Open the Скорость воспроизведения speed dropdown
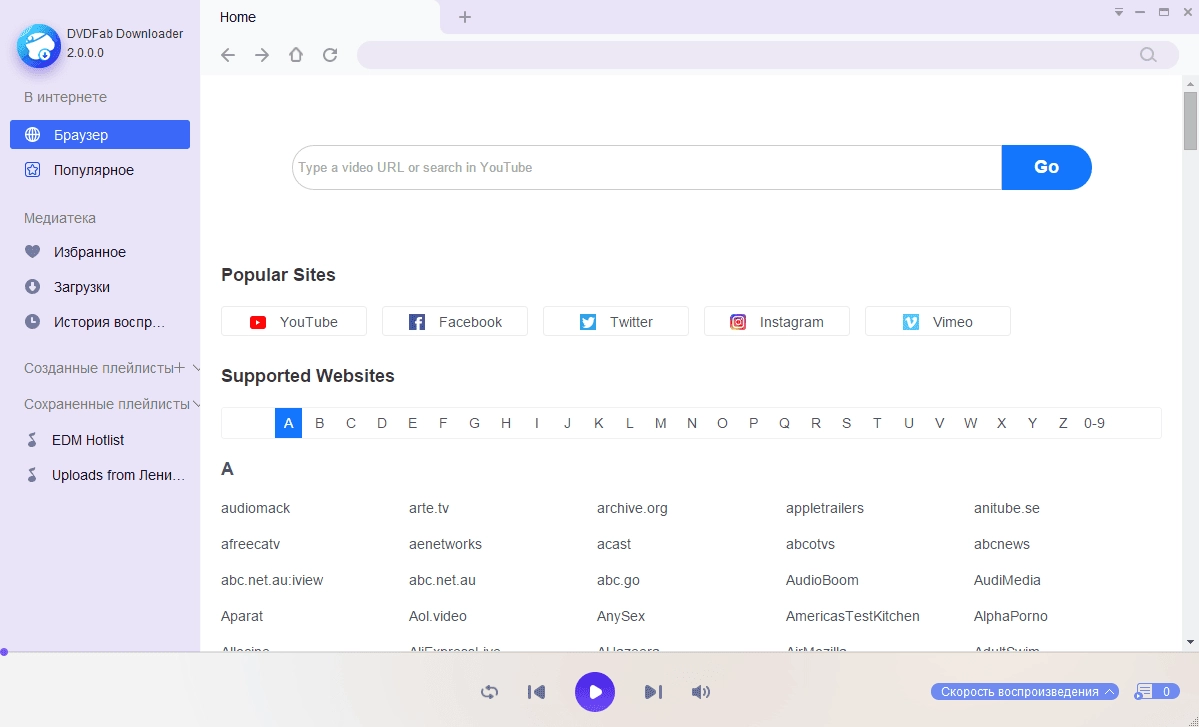The height and width of the screenshot is (727, 1199). point(1025,692)
